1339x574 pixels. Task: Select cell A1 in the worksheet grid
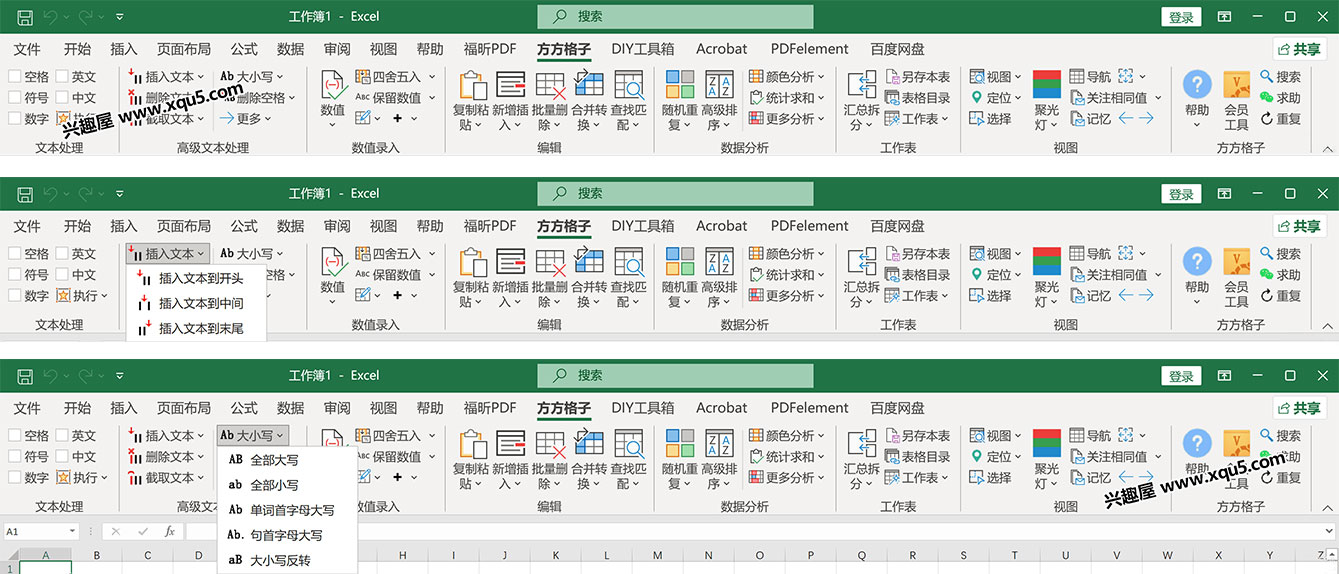[46, 568]
